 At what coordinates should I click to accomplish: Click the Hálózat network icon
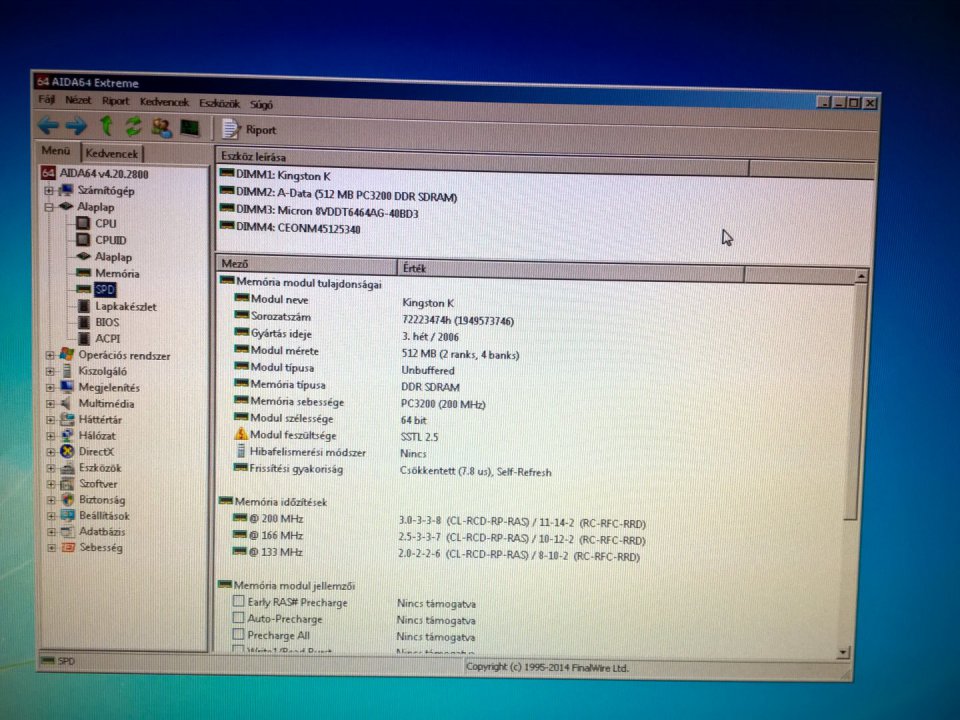point(67,436)
